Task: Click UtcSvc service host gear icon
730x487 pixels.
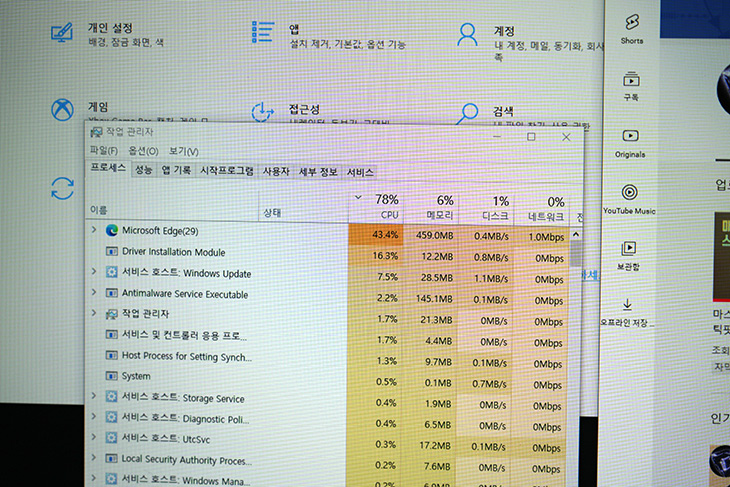Action: (111, 438)
